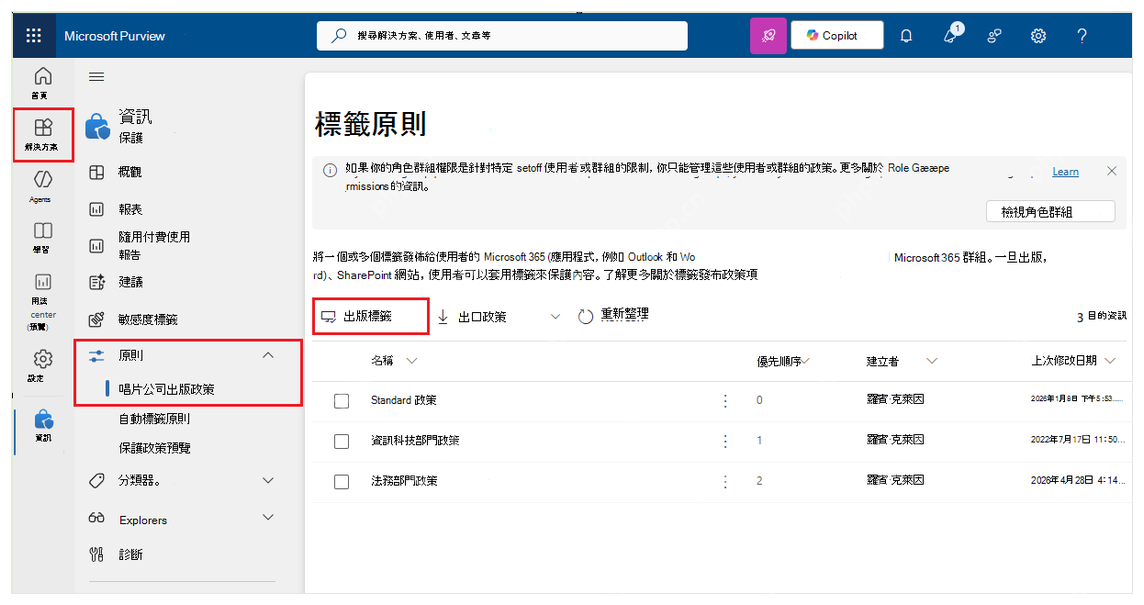Check the 資訊科技部門政策 row checkbox

(341, 442)
